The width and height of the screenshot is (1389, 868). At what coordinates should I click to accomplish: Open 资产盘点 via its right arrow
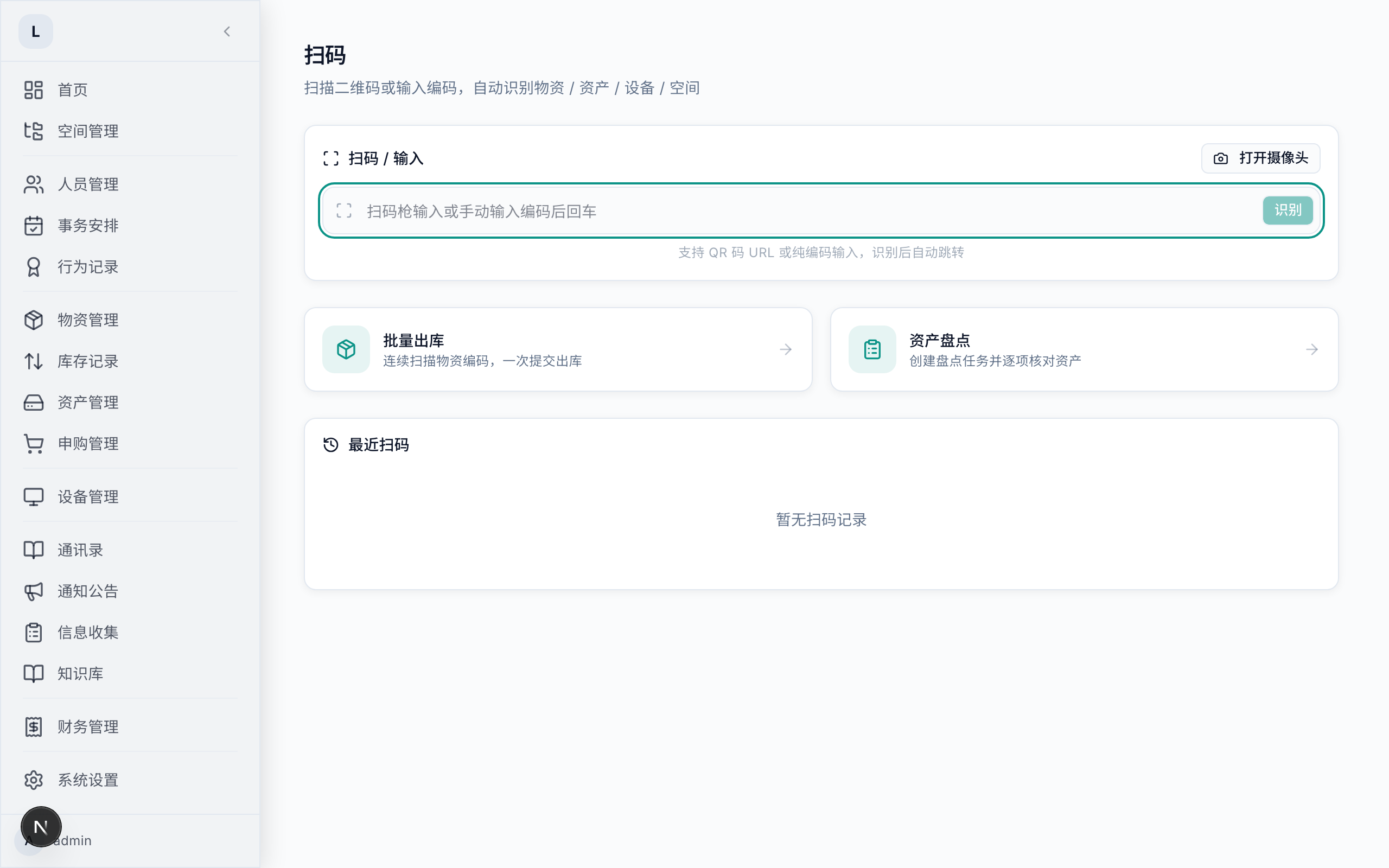tap(1312, 349)
